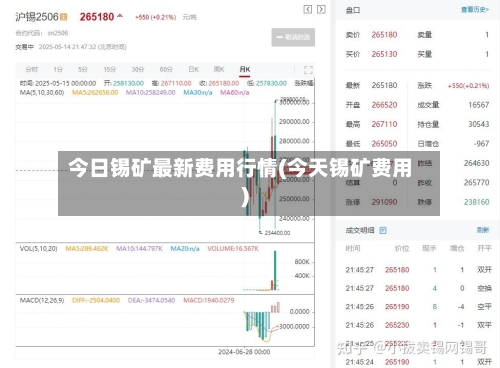Click the 日增仓 -967 value
Screen dimensions: 500x368
click(481, 144)
